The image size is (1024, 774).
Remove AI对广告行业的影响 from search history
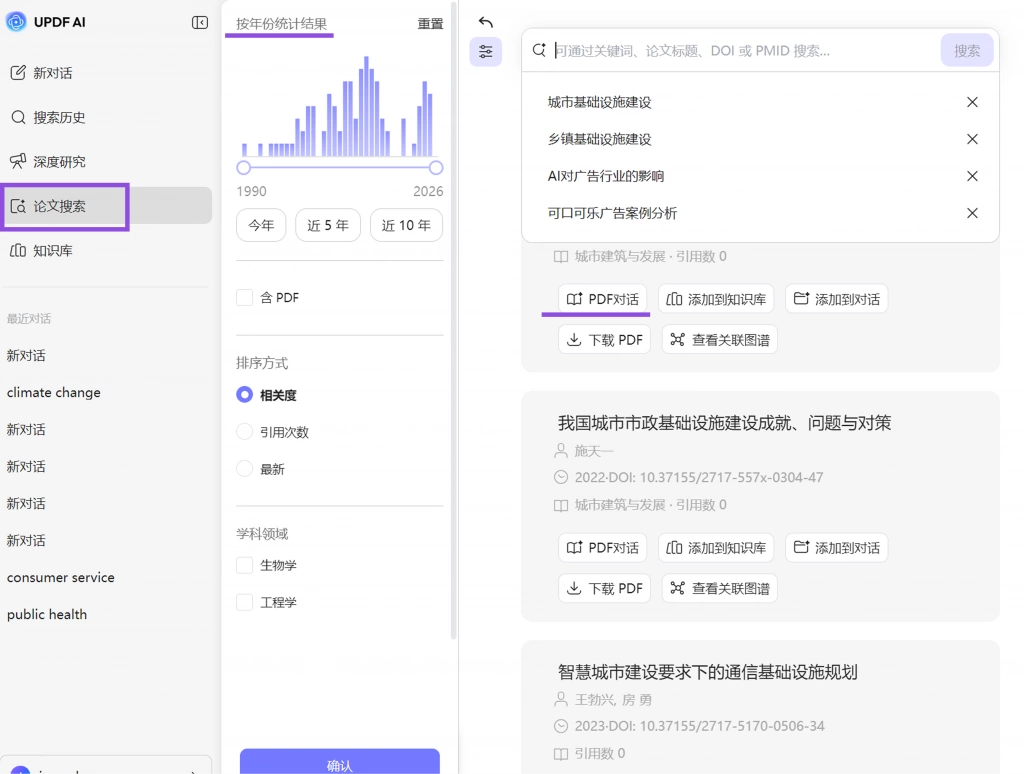(x=972, y=176)
